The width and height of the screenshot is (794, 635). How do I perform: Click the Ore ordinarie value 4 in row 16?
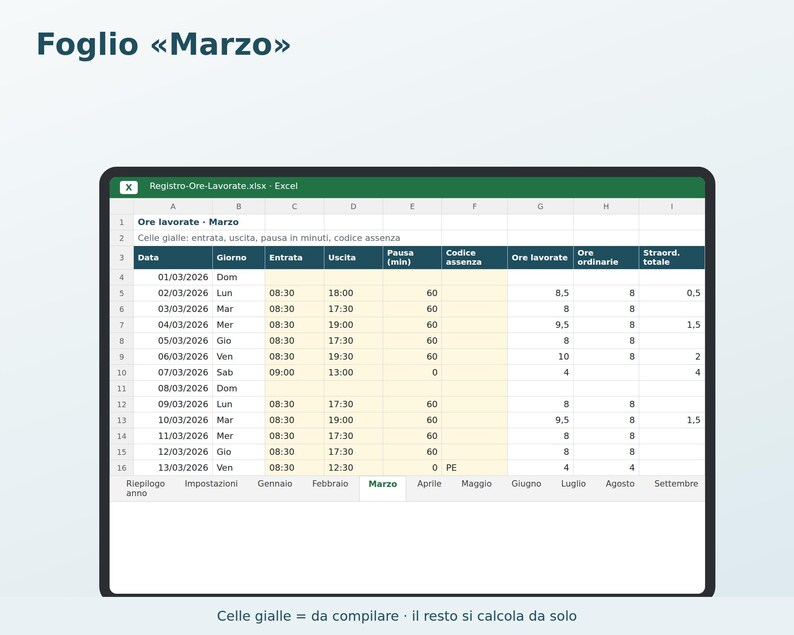[606, 468]
